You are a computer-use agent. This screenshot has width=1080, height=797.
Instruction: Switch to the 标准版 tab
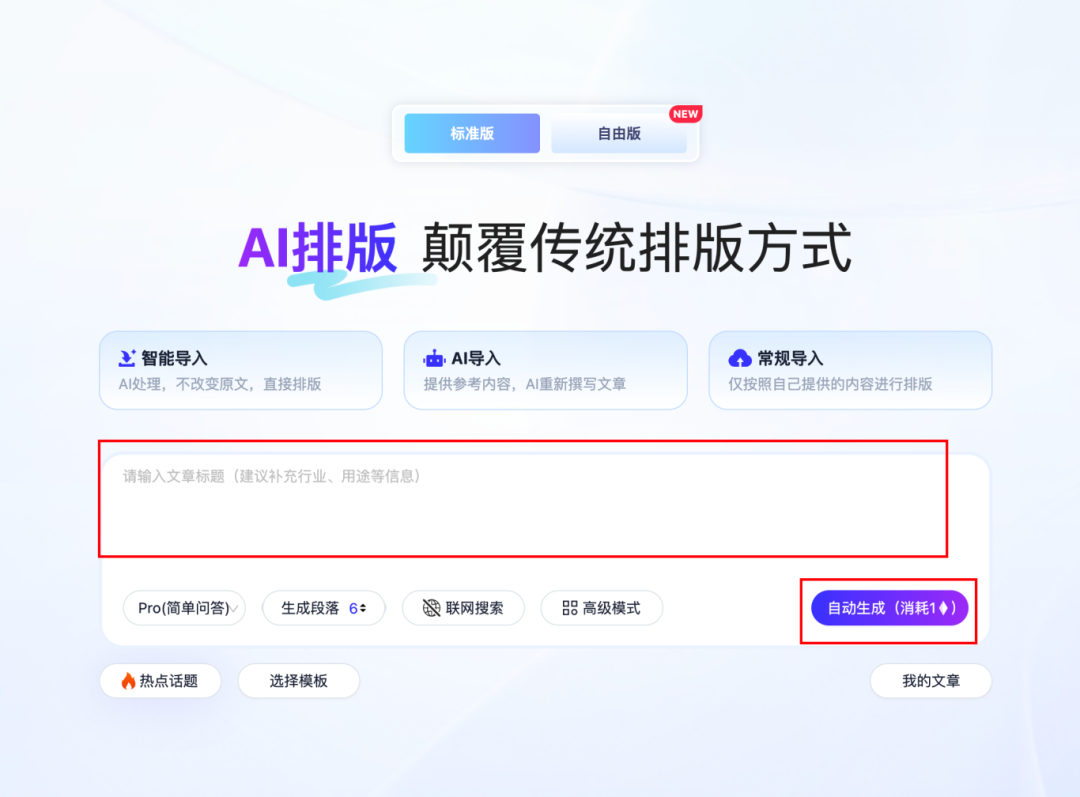pyautogui.click(x=471, y=133)
